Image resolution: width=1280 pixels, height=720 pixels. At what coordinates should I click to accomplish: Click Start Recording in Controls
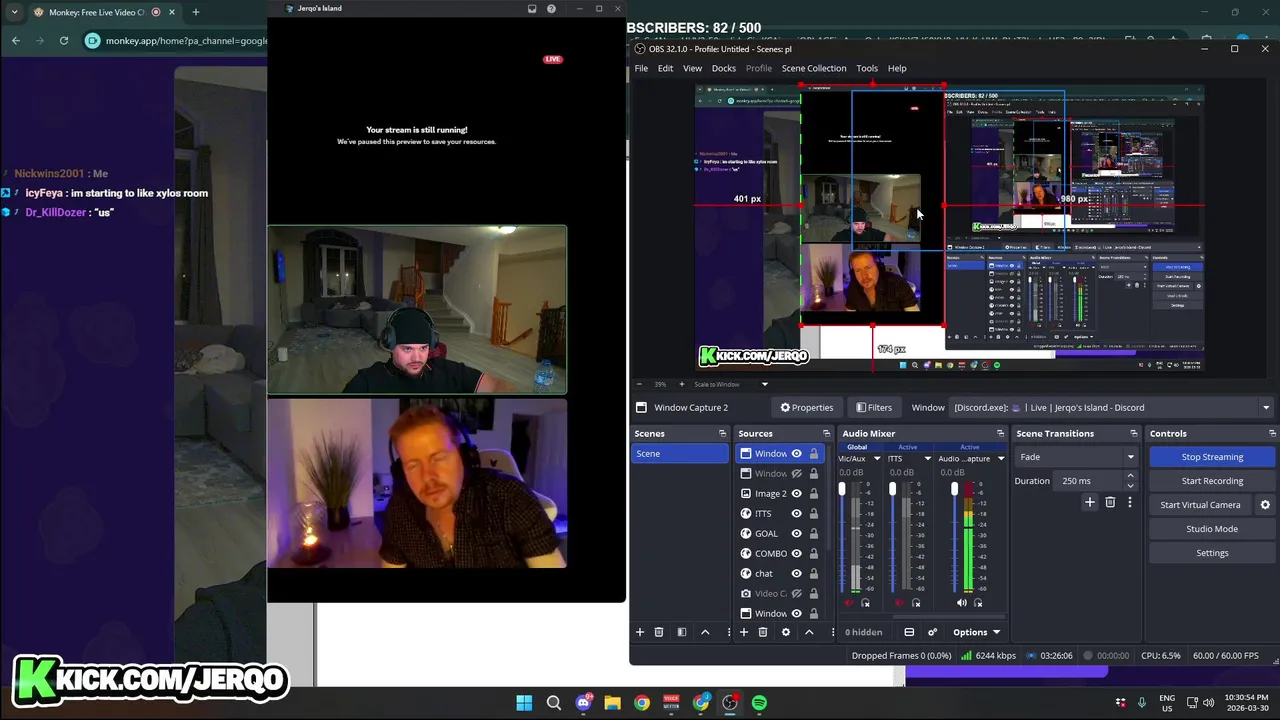pyautogui.click(x=1212, y=481)
